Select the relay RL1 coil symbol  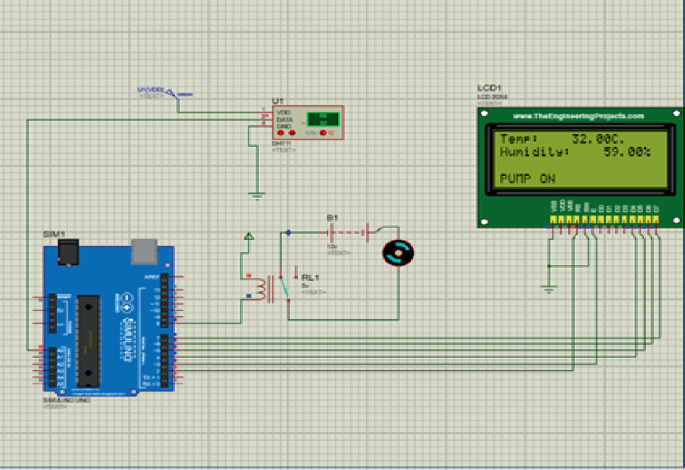tap(264, 289)
